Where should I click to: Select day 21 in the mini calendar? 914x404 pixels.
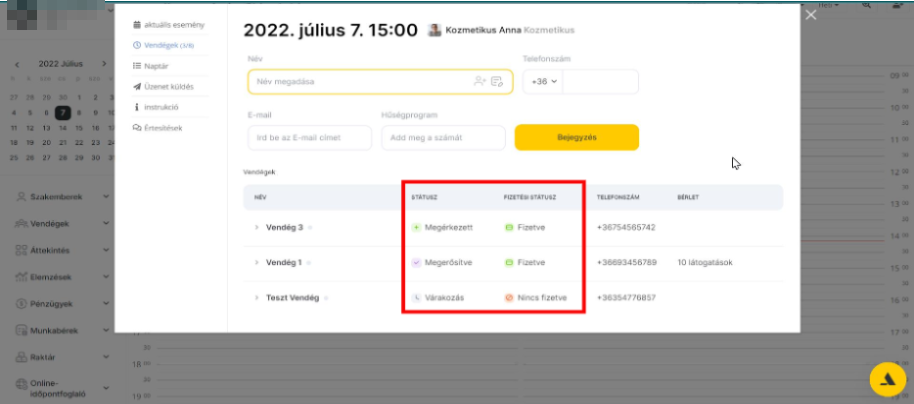63,143
